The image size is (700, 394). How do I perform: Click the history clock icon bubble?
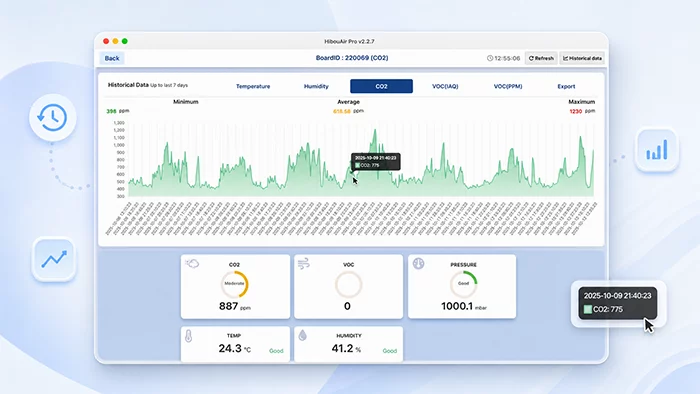(x=53, y=118)
